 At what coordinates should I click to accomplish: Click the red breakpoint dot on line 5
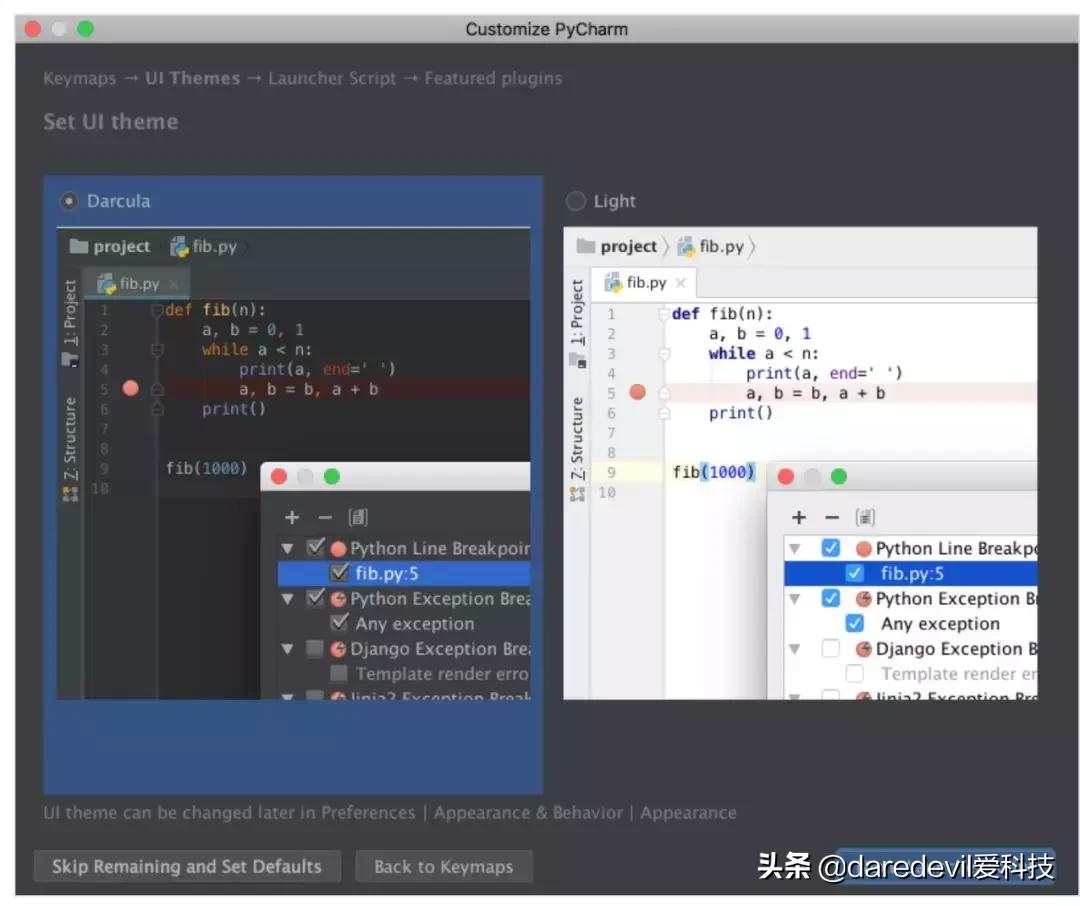point(130,389)
